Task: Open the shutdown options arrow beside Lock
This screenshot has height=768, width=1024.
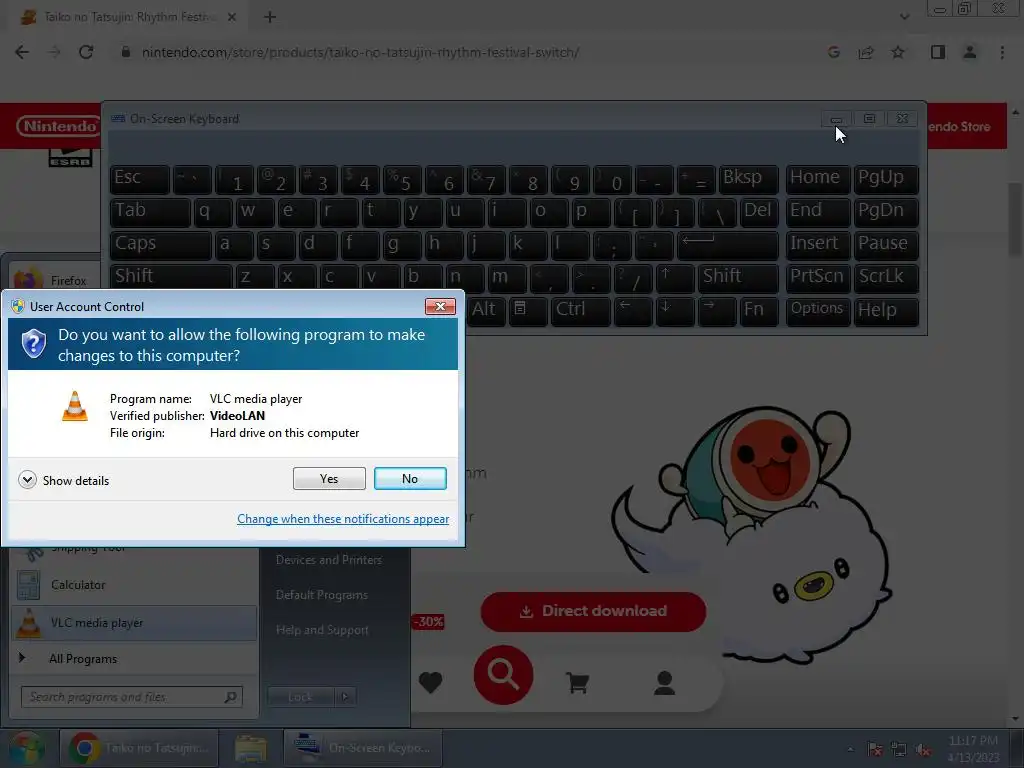Action: pos(345,697)
